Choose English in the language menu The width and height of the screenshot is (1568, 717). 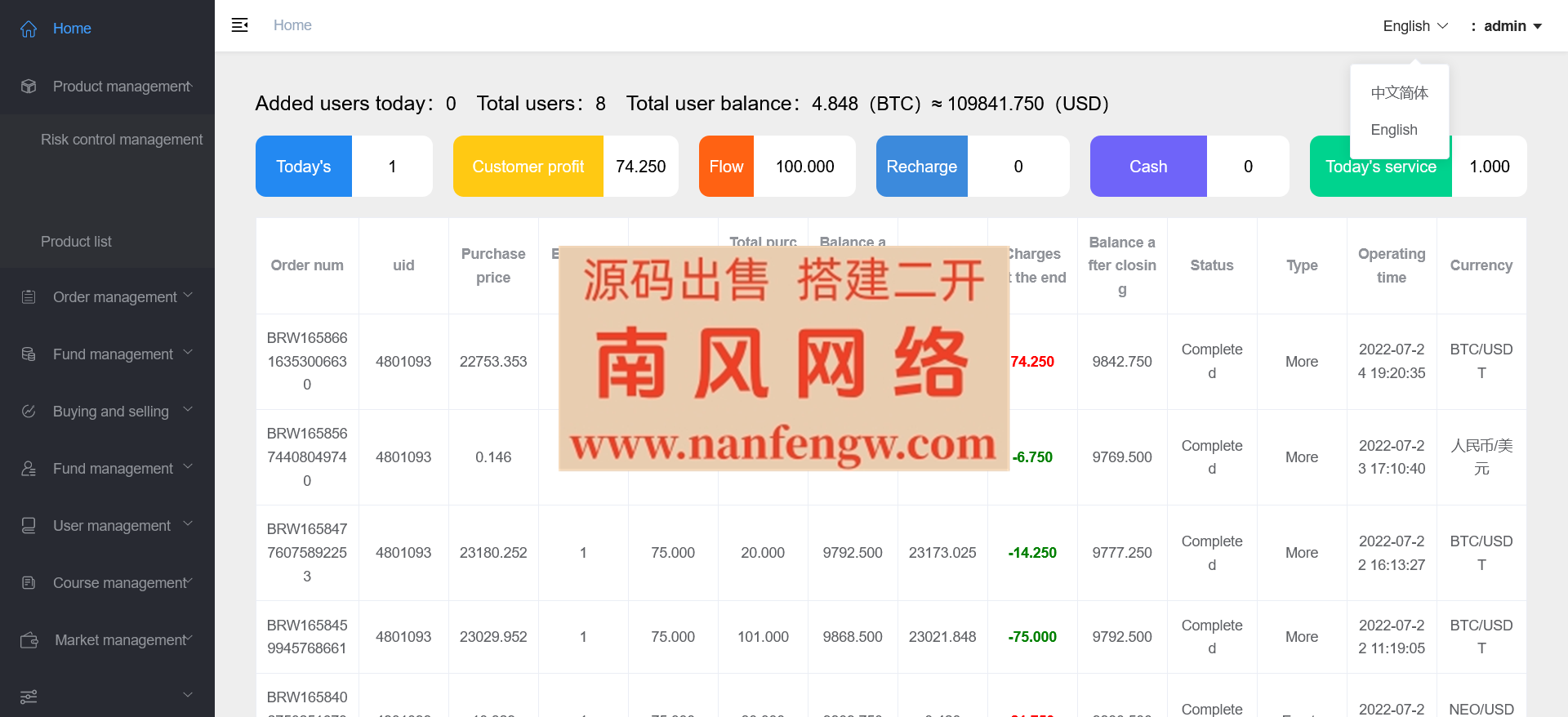1394,130
